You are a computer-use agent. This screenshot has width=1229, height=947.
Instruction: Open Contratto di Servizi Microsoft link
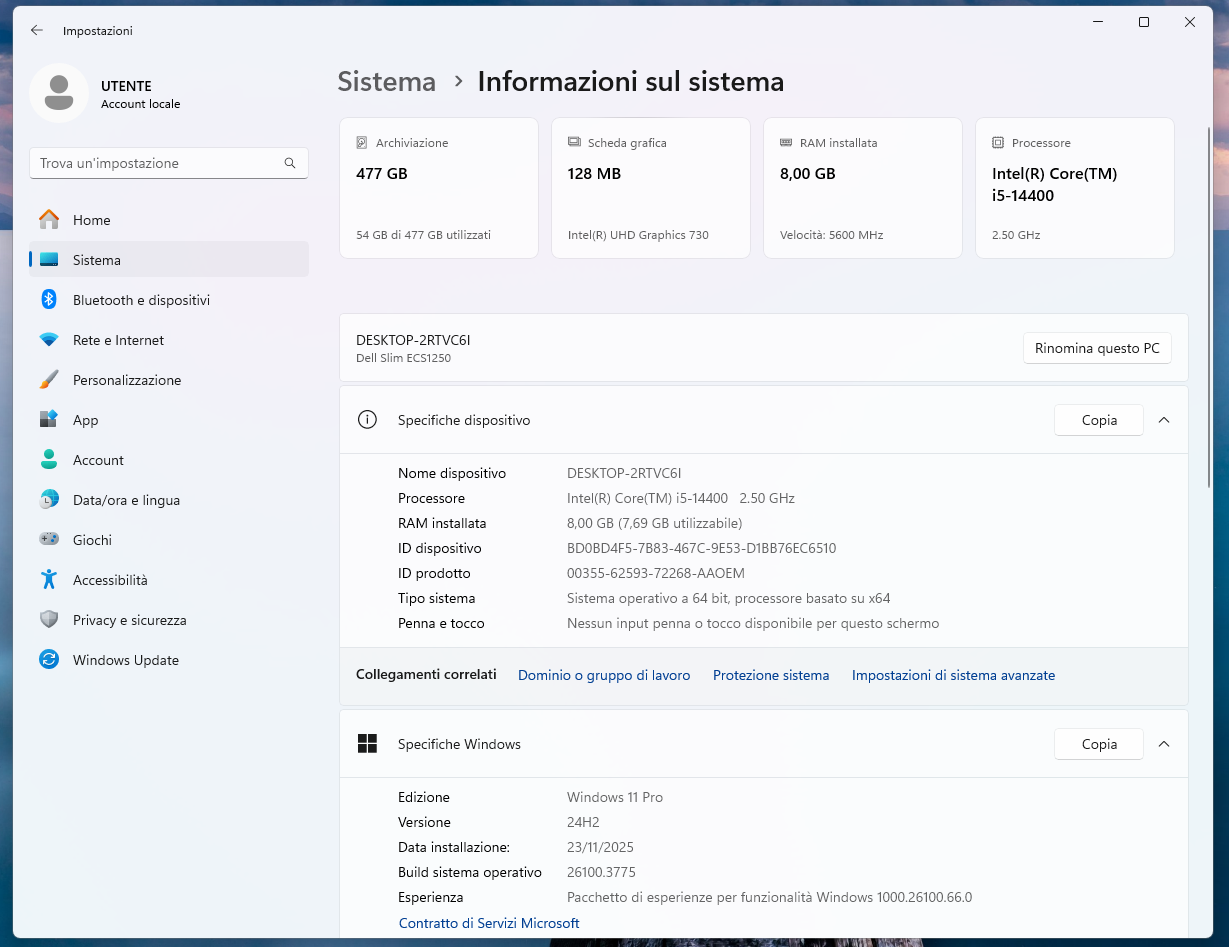point(489,923)
